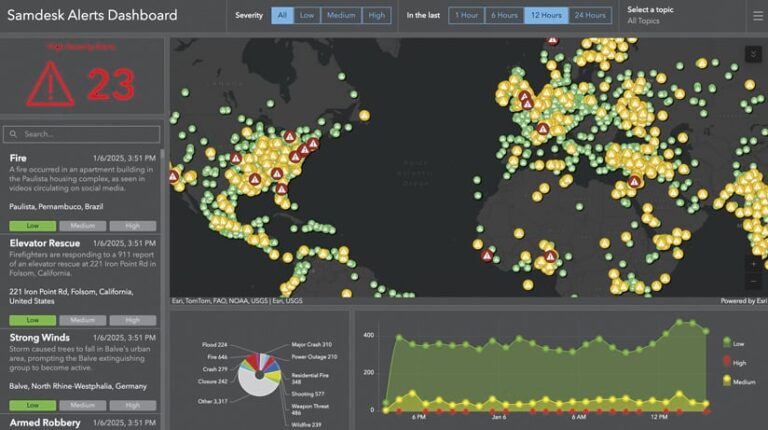Click the 221 Iron Point Rd address text
This screenshot has width=768, height=430.
(x=71, y=296)
